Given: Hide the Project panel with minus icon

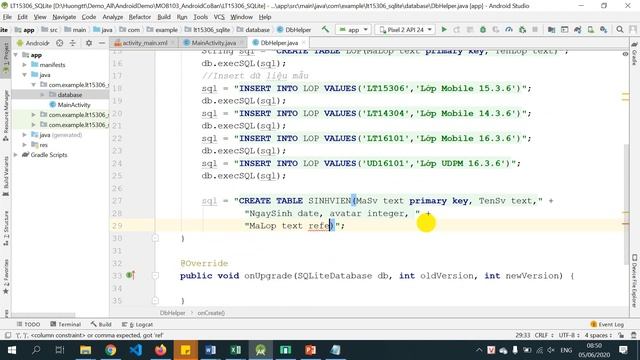Looking at the screenshot, I should coord(102,43).
